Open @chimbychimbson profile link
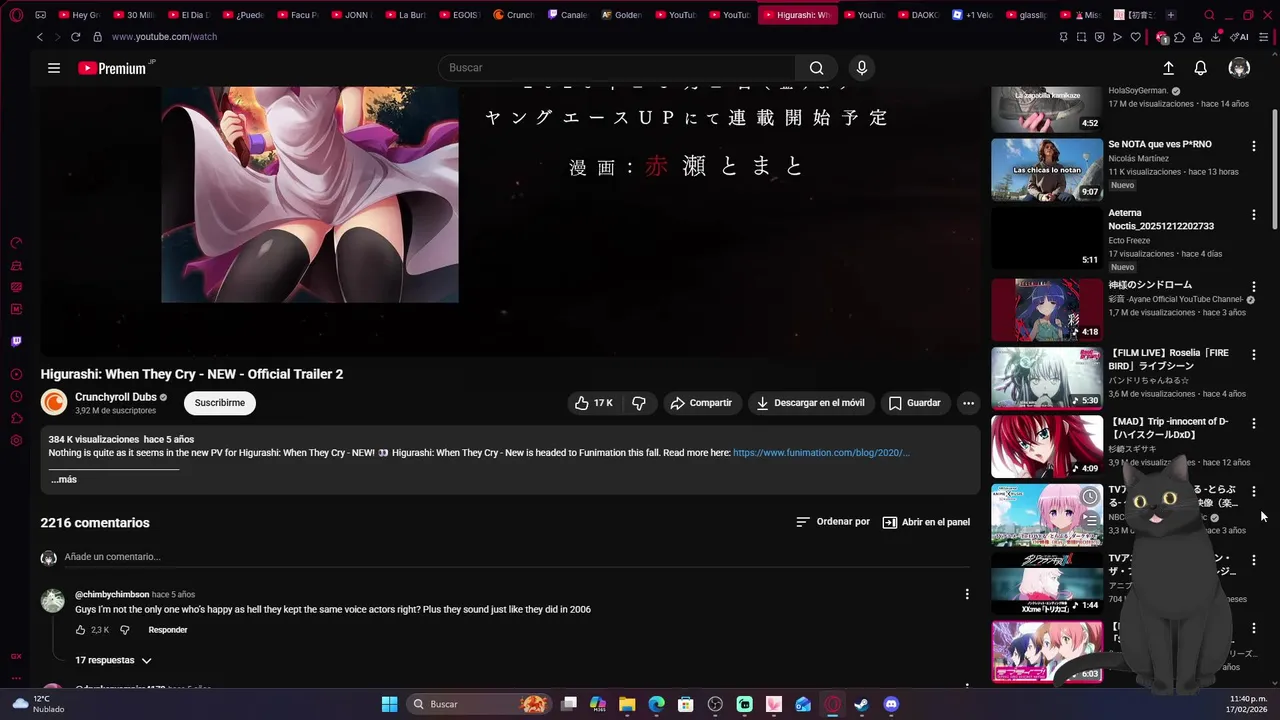Screen dimensions: 1280x720 click(x=112, y=595)
